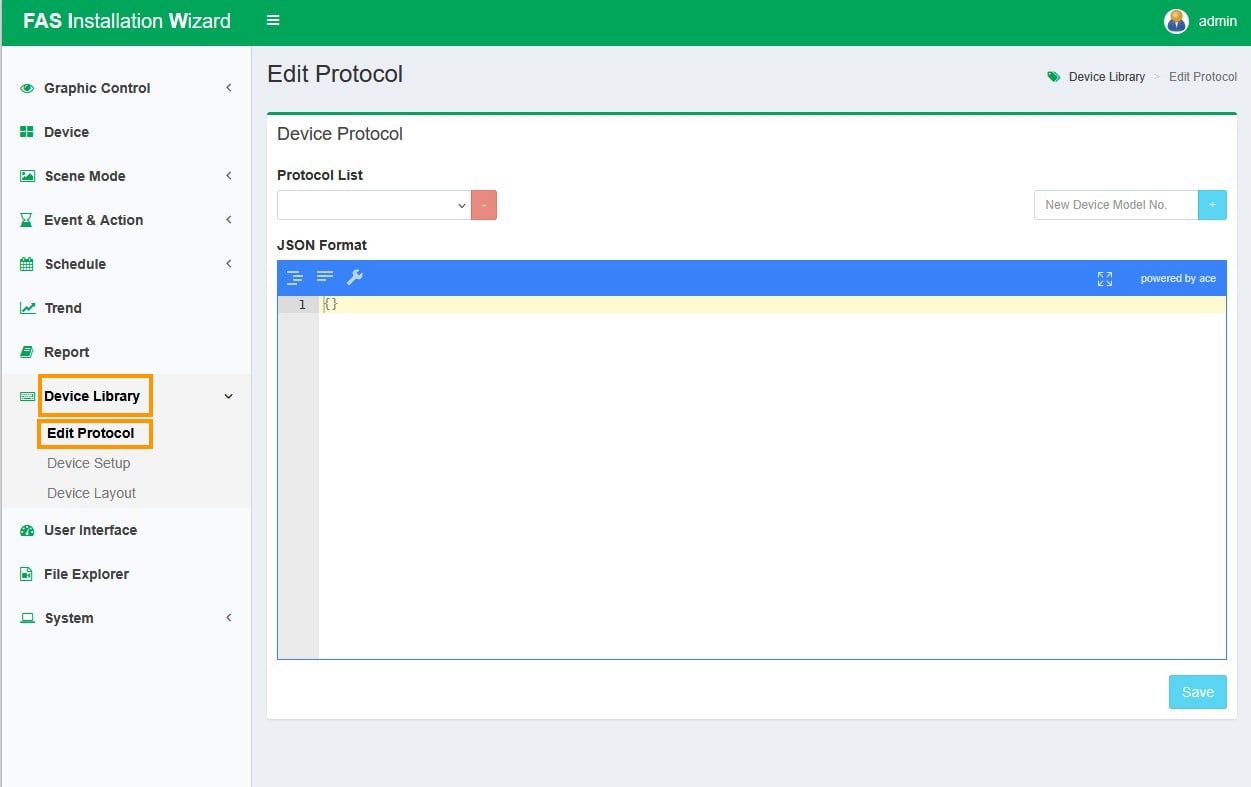Screen dimensions: 1251x787
Task: Click line 1 in the JSON editor
Action: [x=770, y=305]
